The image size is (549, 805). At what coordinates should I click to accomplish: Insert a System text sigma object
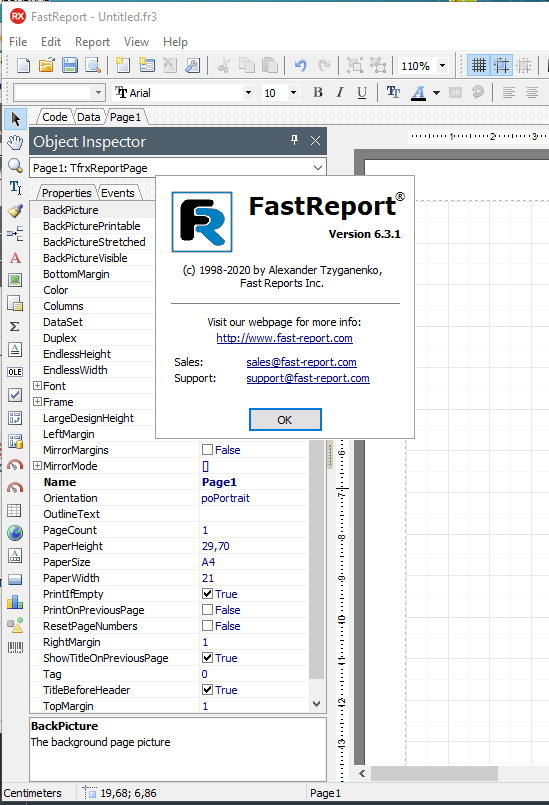click(x=15, y=327)
